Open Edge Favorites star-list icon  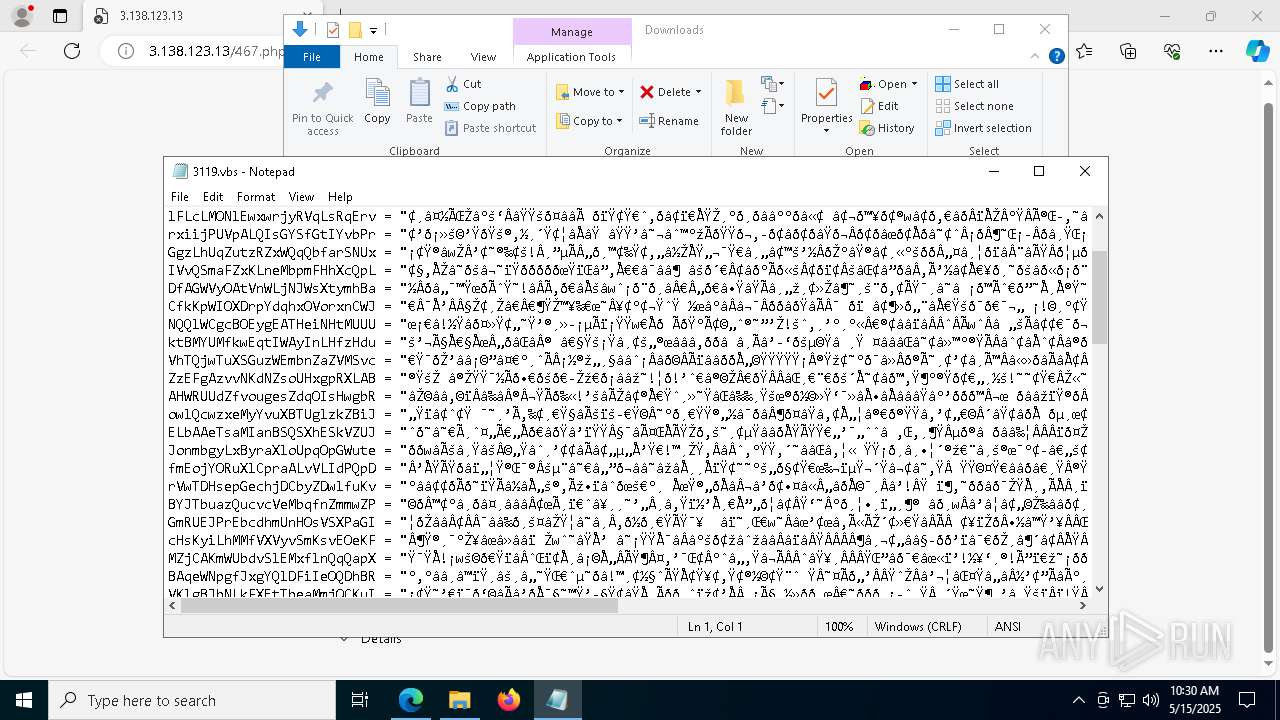coord(1085,51)
